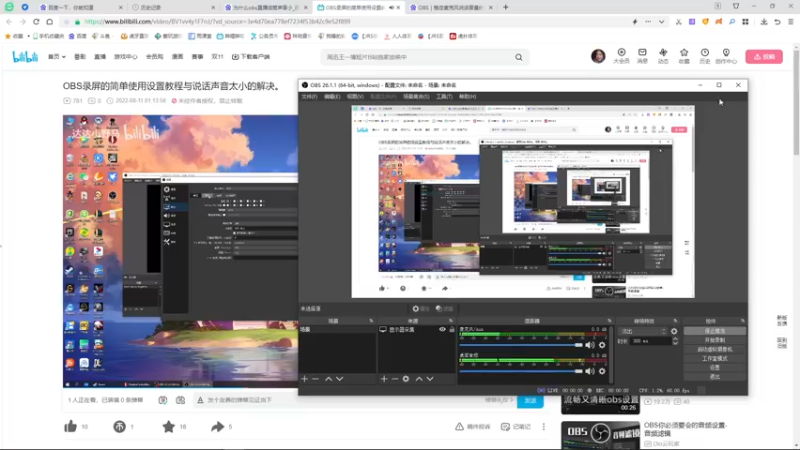Open OBS Help menu
Image resolution: width=800 pixels, height=450 pixels.
pyautogui.click(x=467, y=96)
